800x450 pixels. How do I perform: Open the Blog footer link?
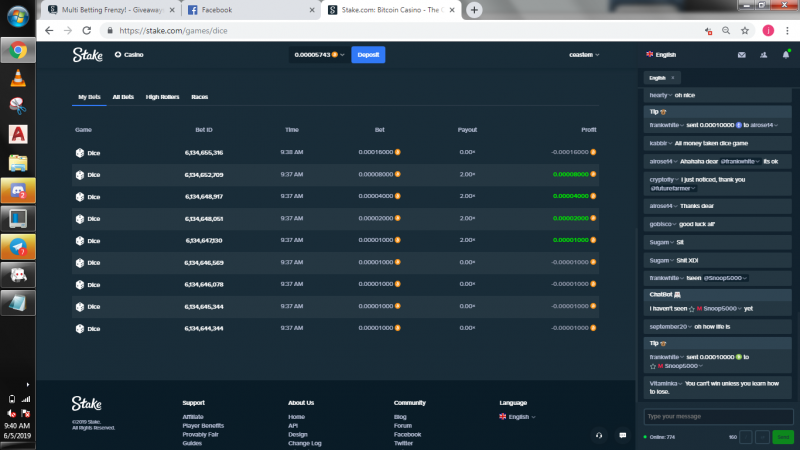click(x=400, y=417)
